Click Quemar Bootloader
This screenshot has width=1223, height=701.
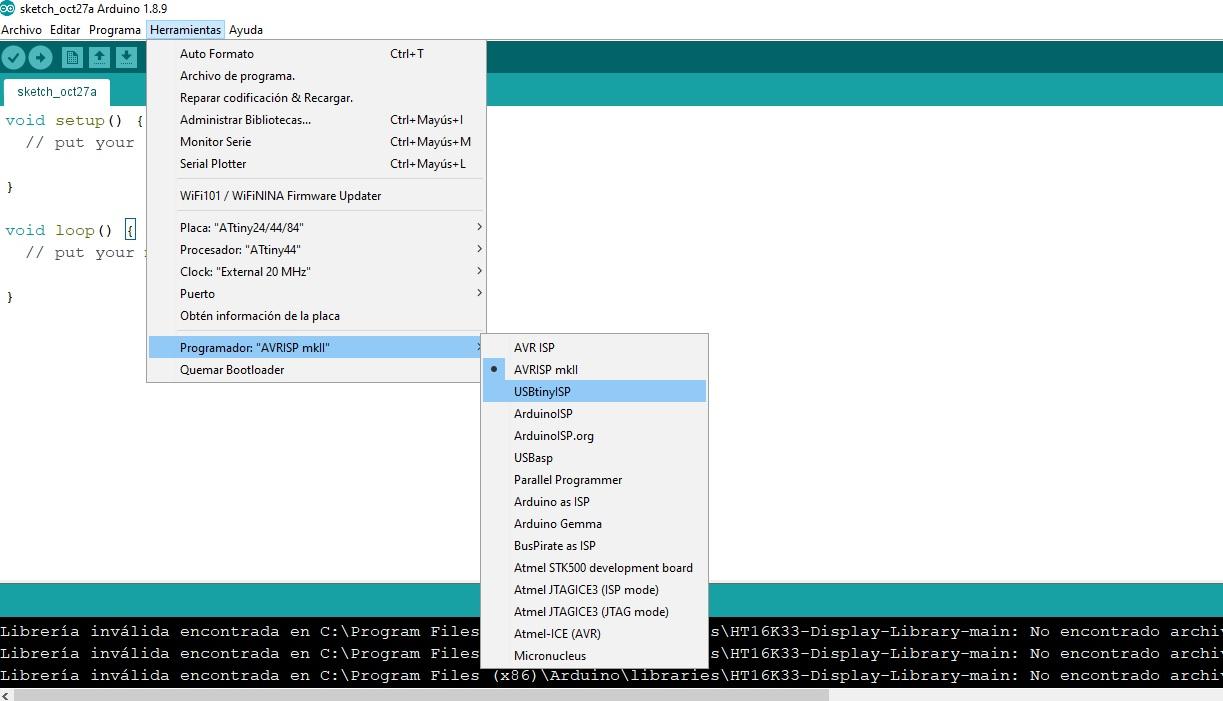point(232,370)
